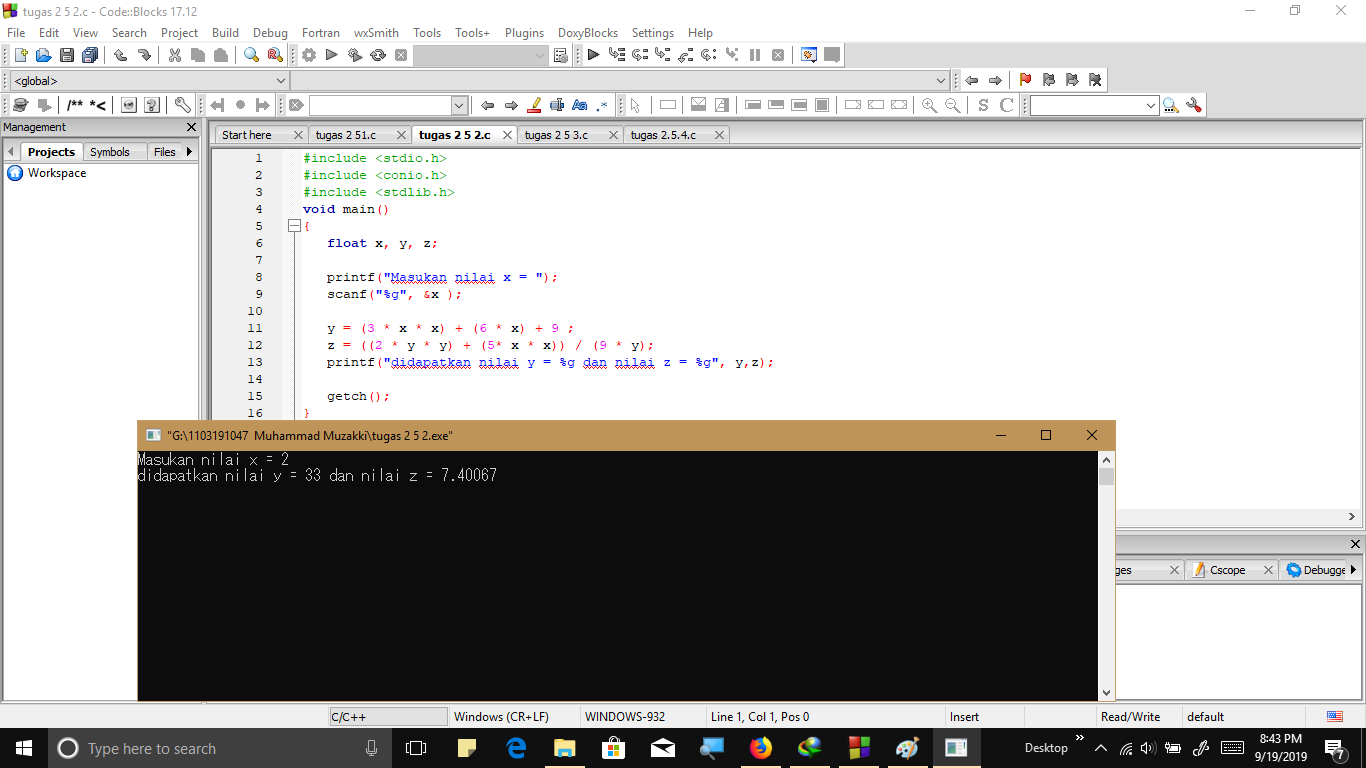
Task: Open the Find magnifier tool
Action: 252,55
